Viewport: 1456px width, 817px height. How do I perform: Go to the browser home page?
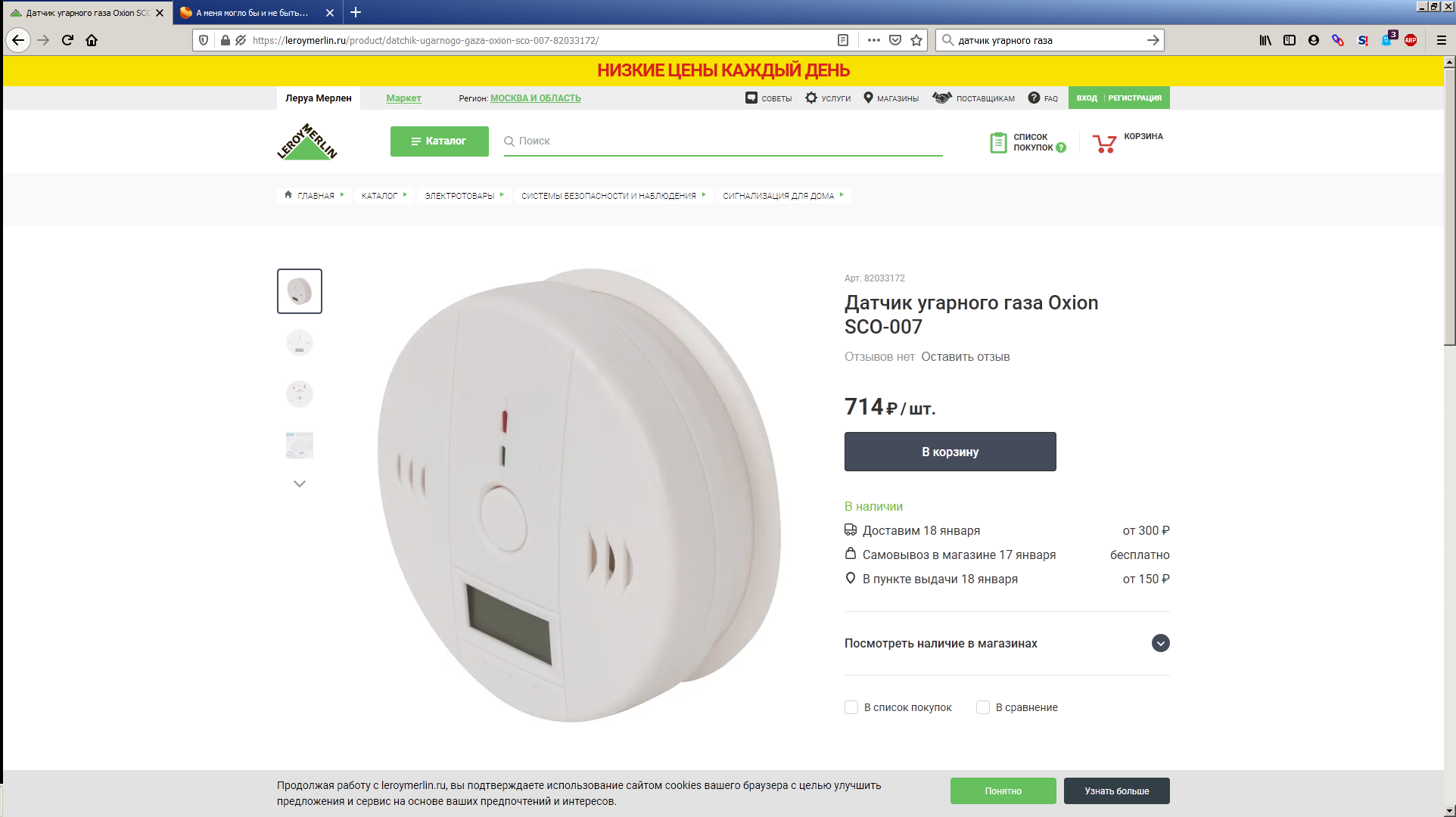[92, 40]
